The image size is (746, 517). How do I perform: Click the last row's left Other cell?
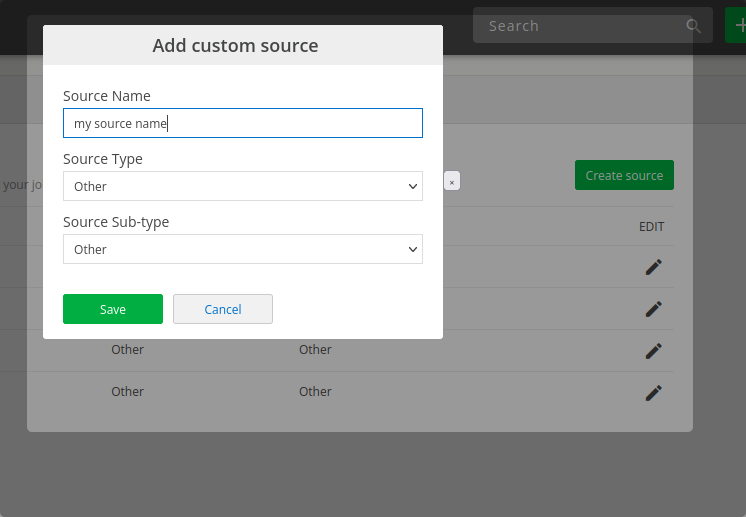[128, 392]
